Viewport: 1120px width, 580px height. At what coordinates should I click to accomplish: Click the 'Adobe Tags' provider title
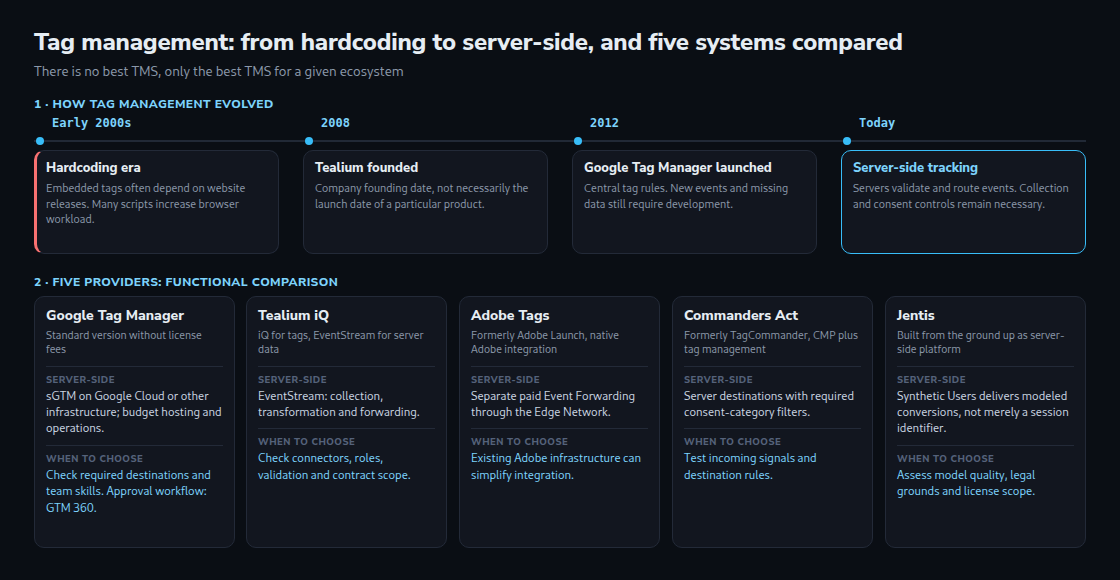(510, 315)
